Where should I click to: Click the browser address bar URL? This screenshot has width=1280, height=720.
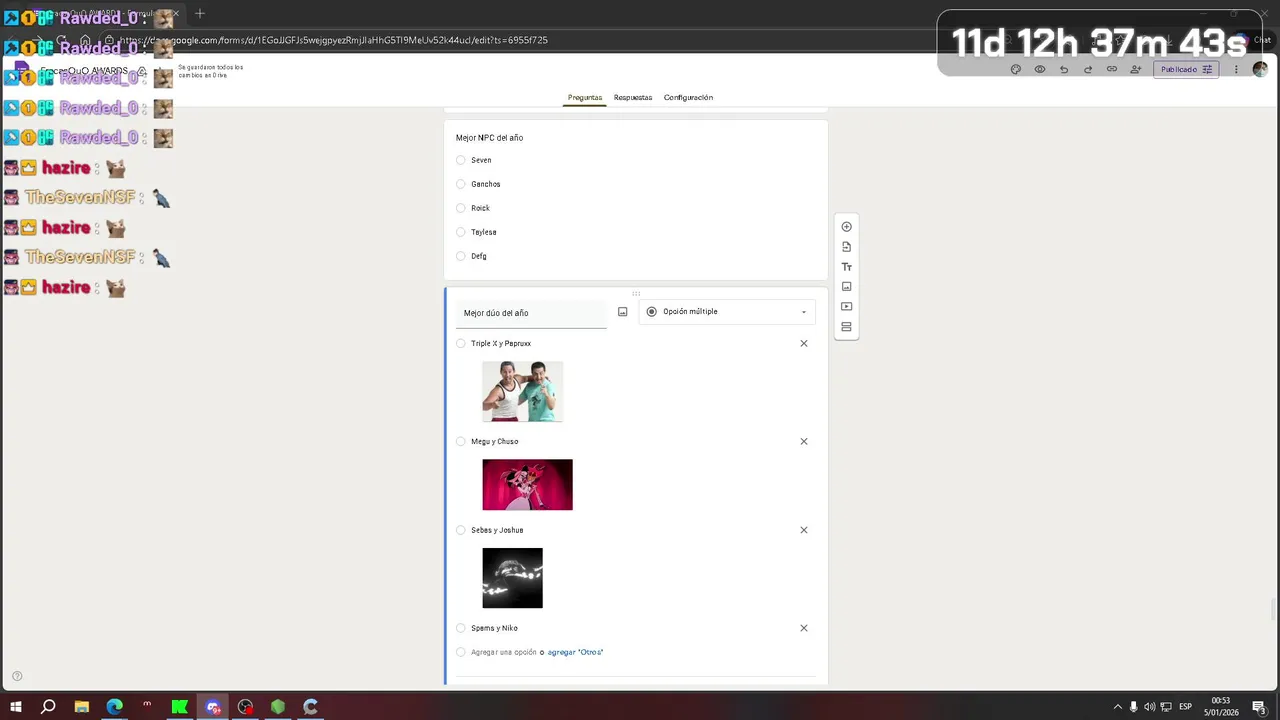click(334, 40)
